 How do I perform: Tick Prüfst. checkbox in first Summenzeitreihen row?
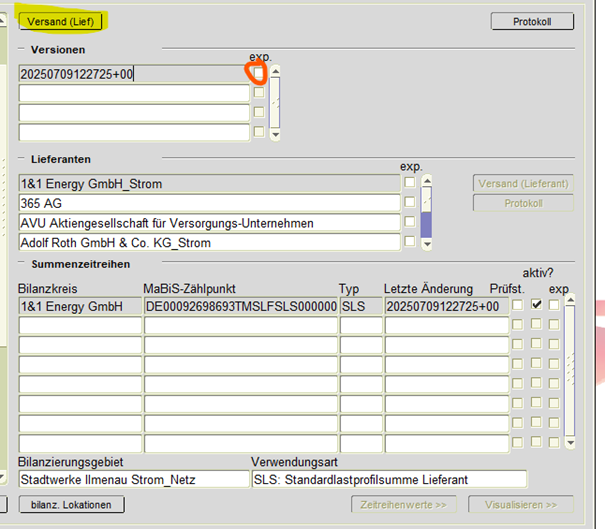pyautogui.click(x=518, y=305)
